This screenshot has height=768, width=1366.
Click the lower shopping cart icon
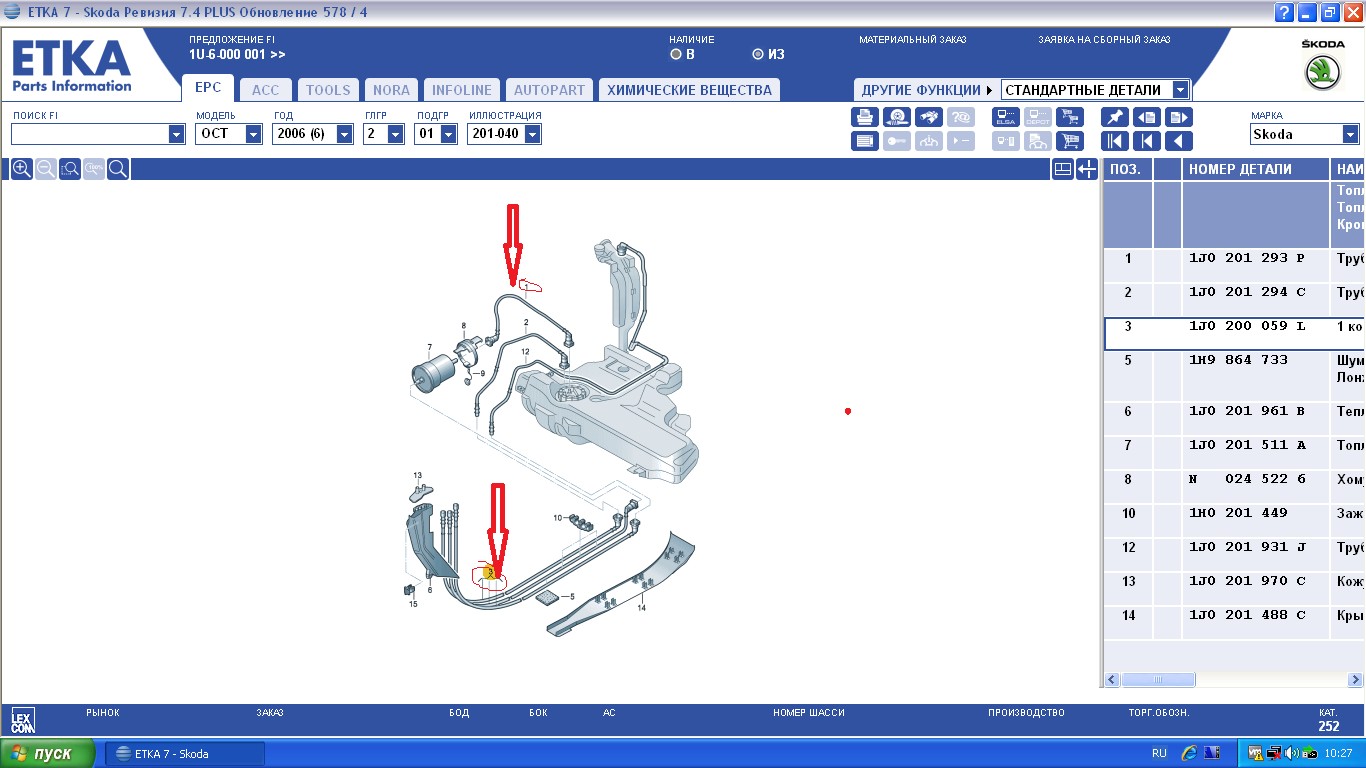click(1070, 141)
